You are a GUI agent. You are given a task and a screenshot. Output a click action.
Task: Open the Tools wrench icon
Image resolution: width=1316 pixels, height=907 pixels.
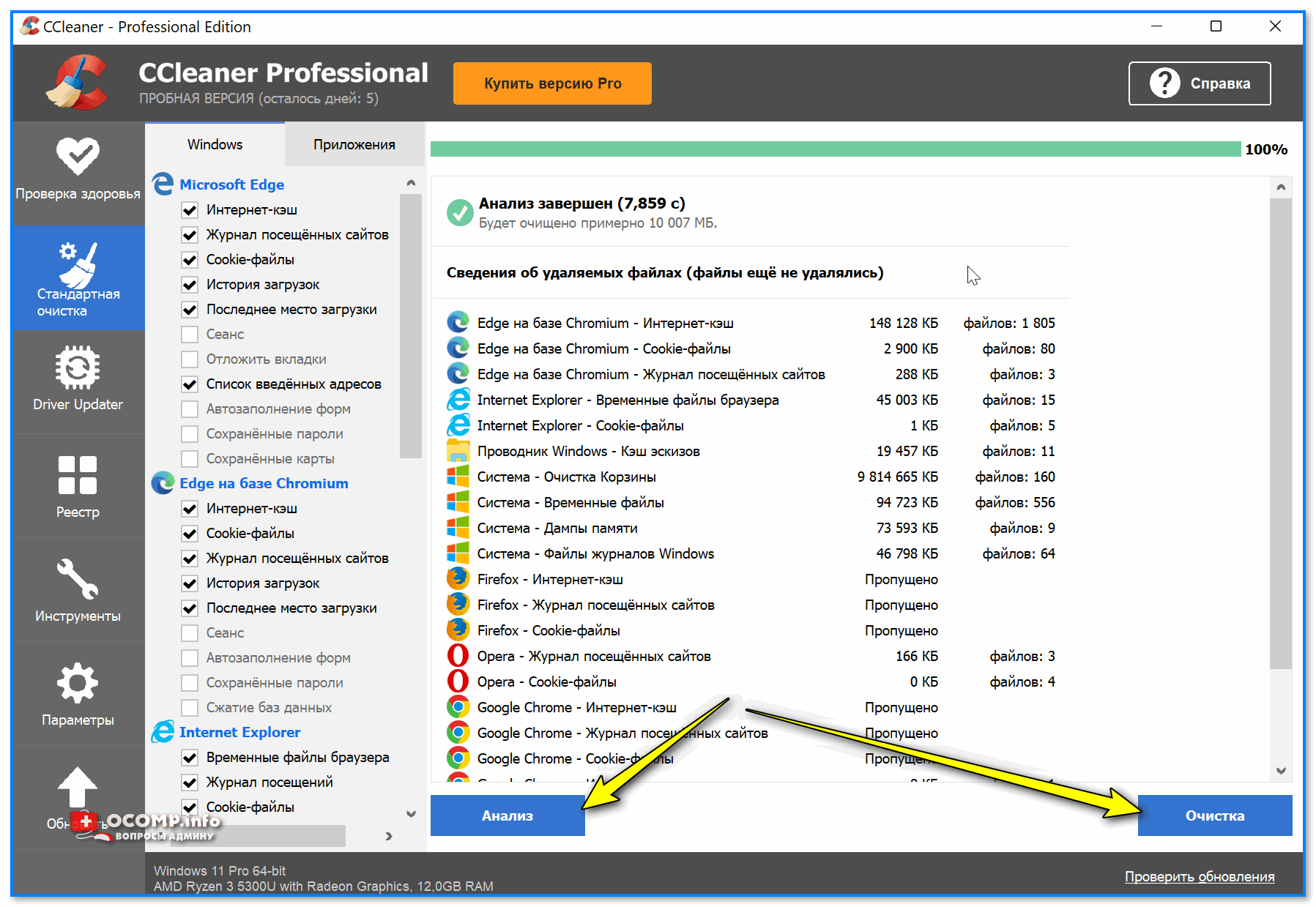(78, 579)
